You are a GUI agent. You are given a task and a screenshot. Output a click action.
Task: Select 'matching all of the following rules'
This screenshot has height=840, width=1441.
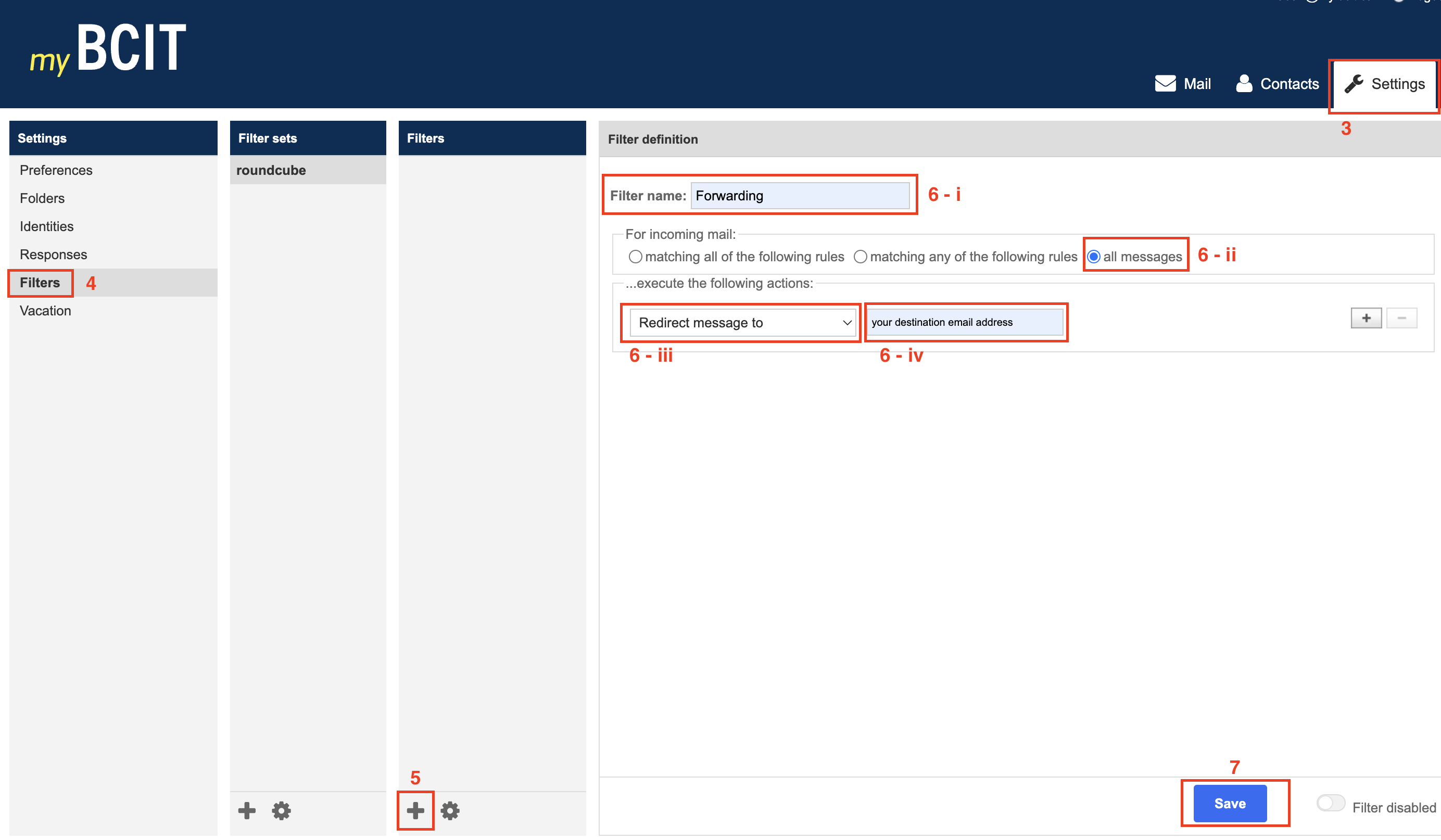click(x=635, y=257)
